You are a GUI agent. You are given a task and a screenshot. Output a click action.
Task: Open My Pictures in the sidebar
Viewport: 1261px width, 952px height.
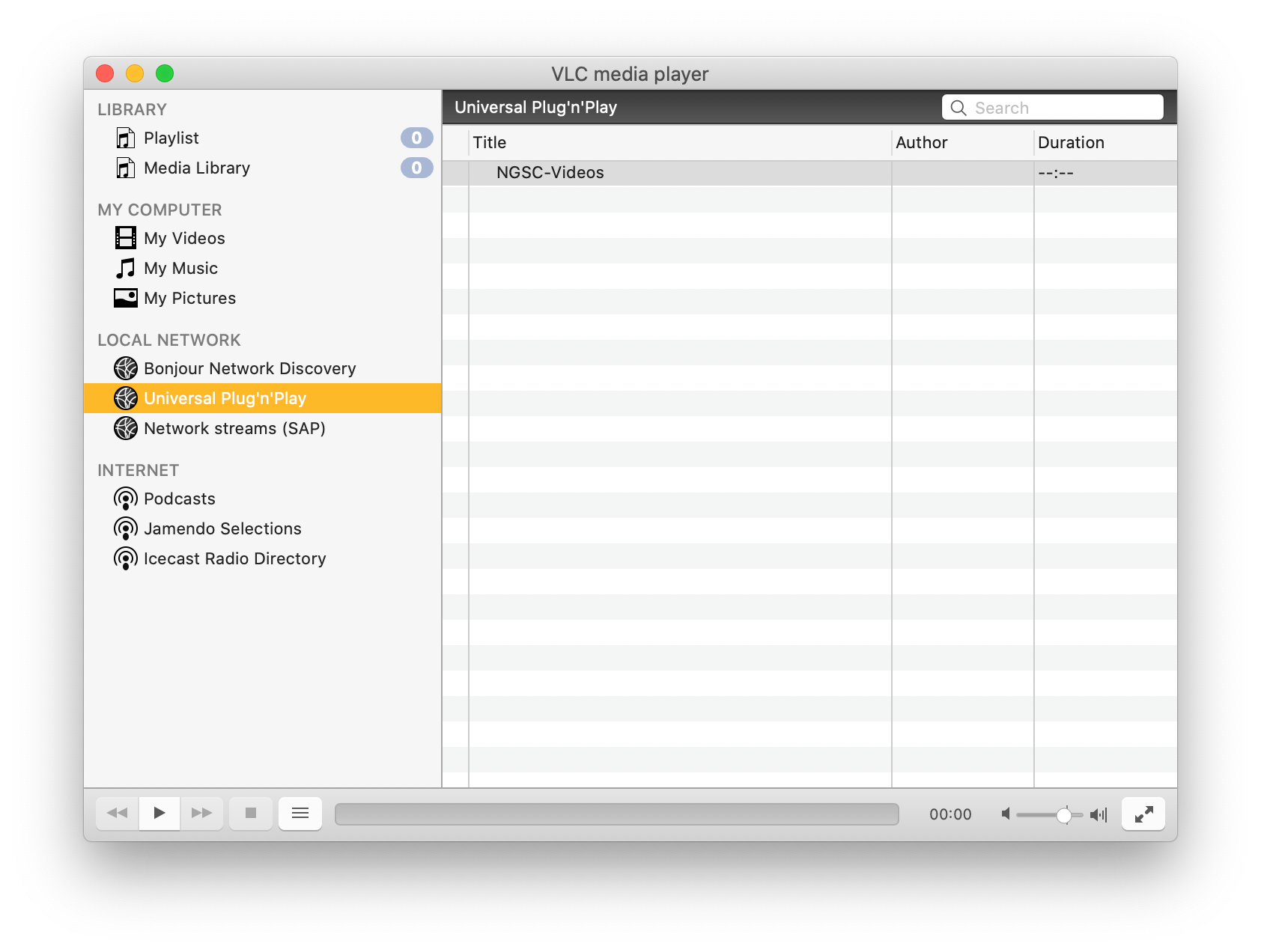tap(262, 298)
